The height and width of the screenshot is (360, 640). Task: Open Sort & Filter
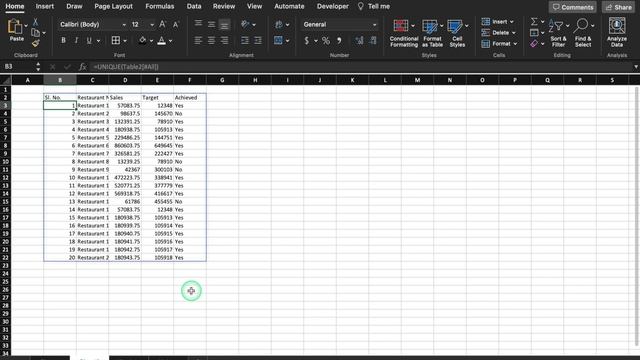click(x=558, y=33)
